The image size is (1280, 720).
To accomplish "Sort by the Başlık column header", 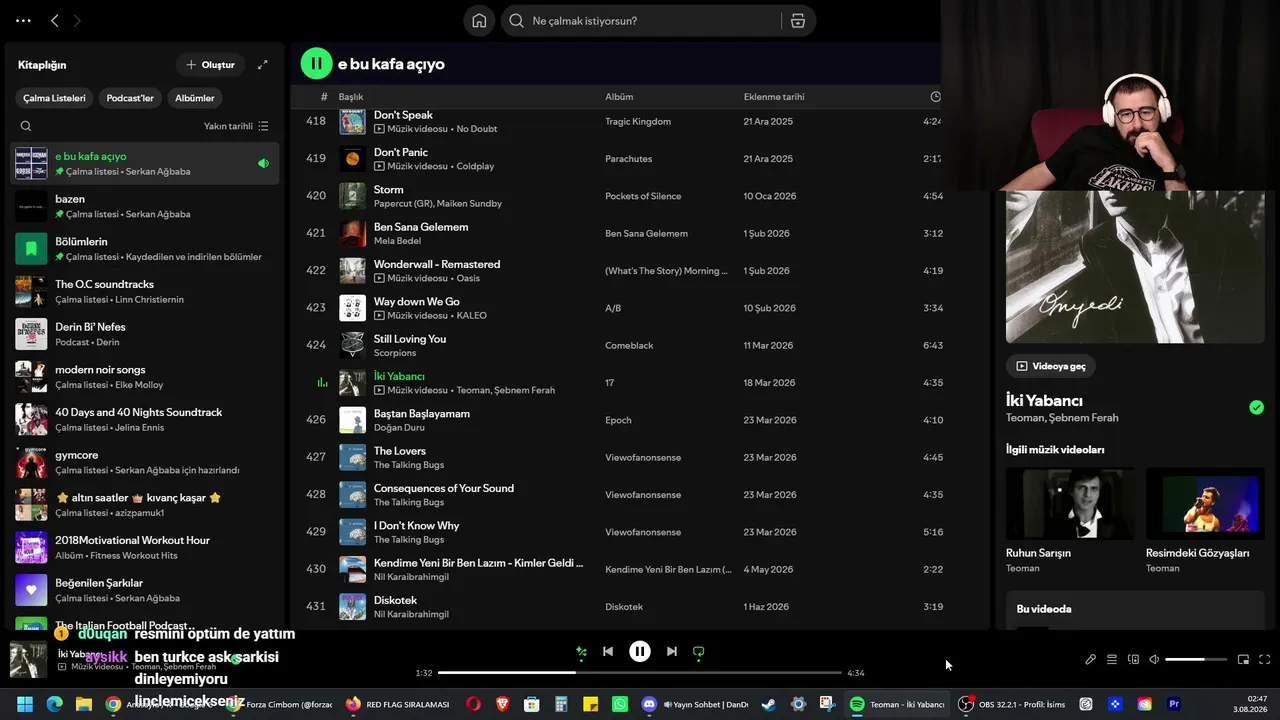I will [351, 97].
